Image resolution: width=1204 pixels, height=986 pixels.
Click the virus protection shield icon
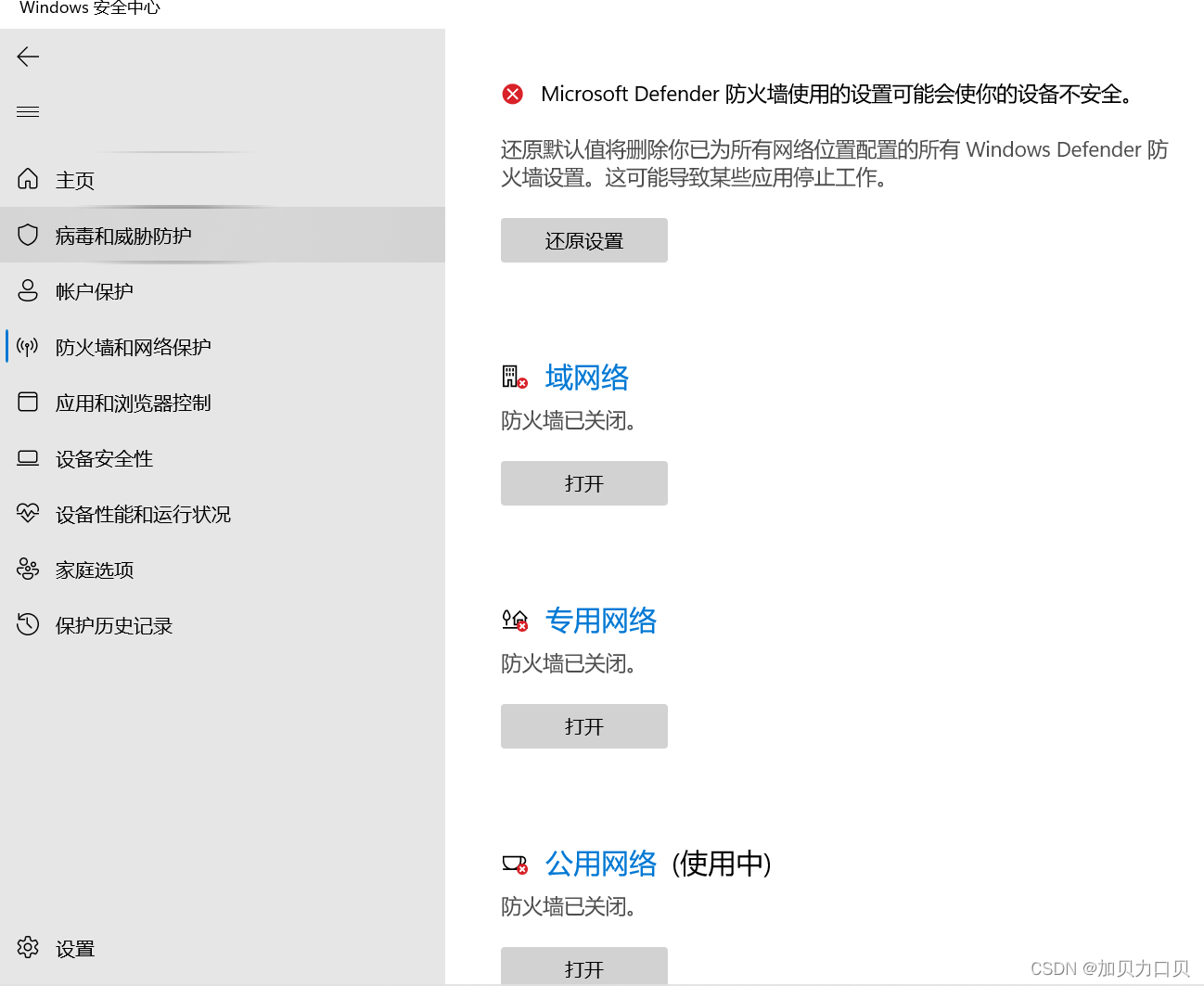(x=28, y=235)
